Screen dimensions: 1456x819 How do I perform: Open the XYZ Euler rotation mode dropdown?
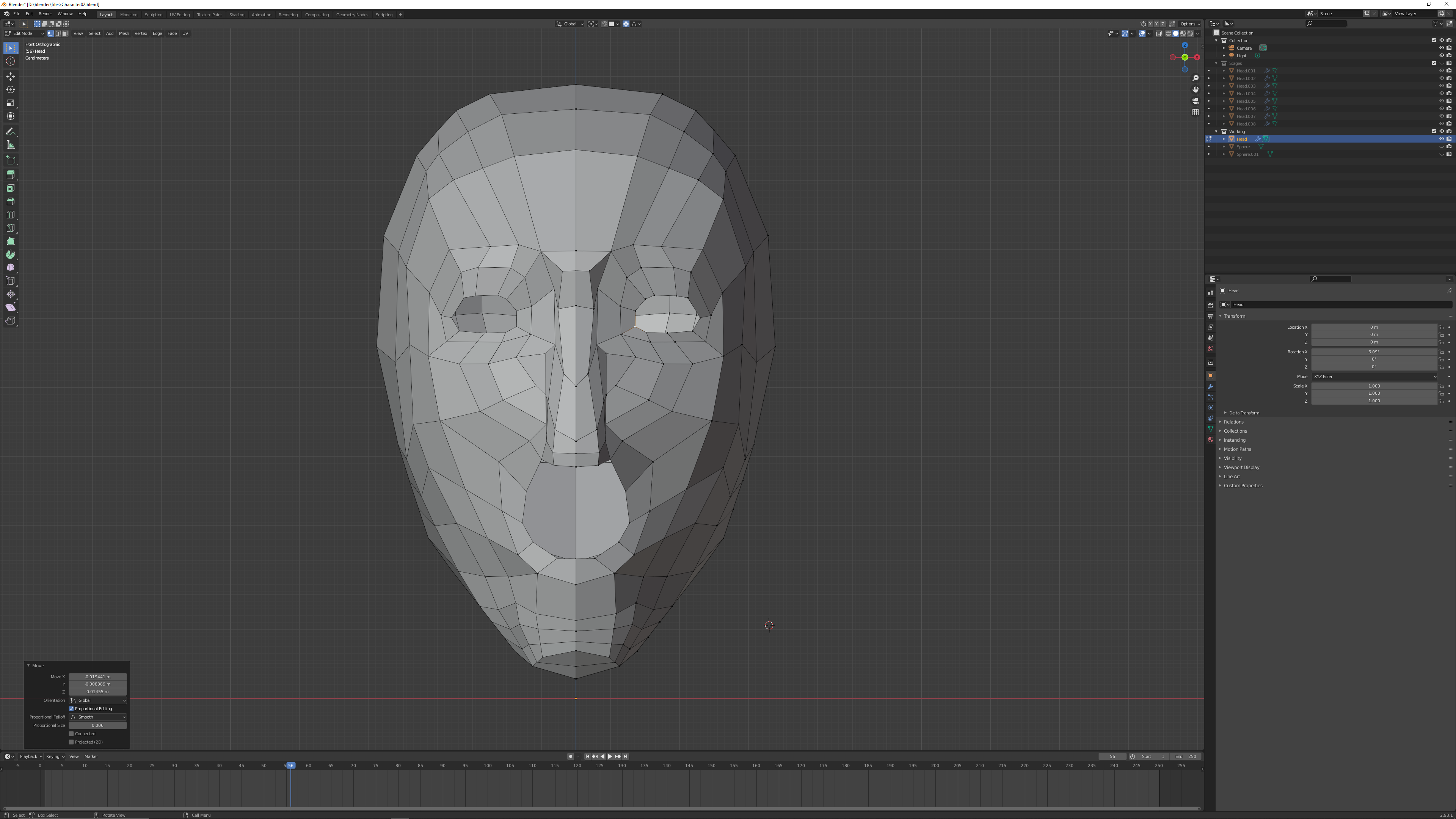point(1374,377)
